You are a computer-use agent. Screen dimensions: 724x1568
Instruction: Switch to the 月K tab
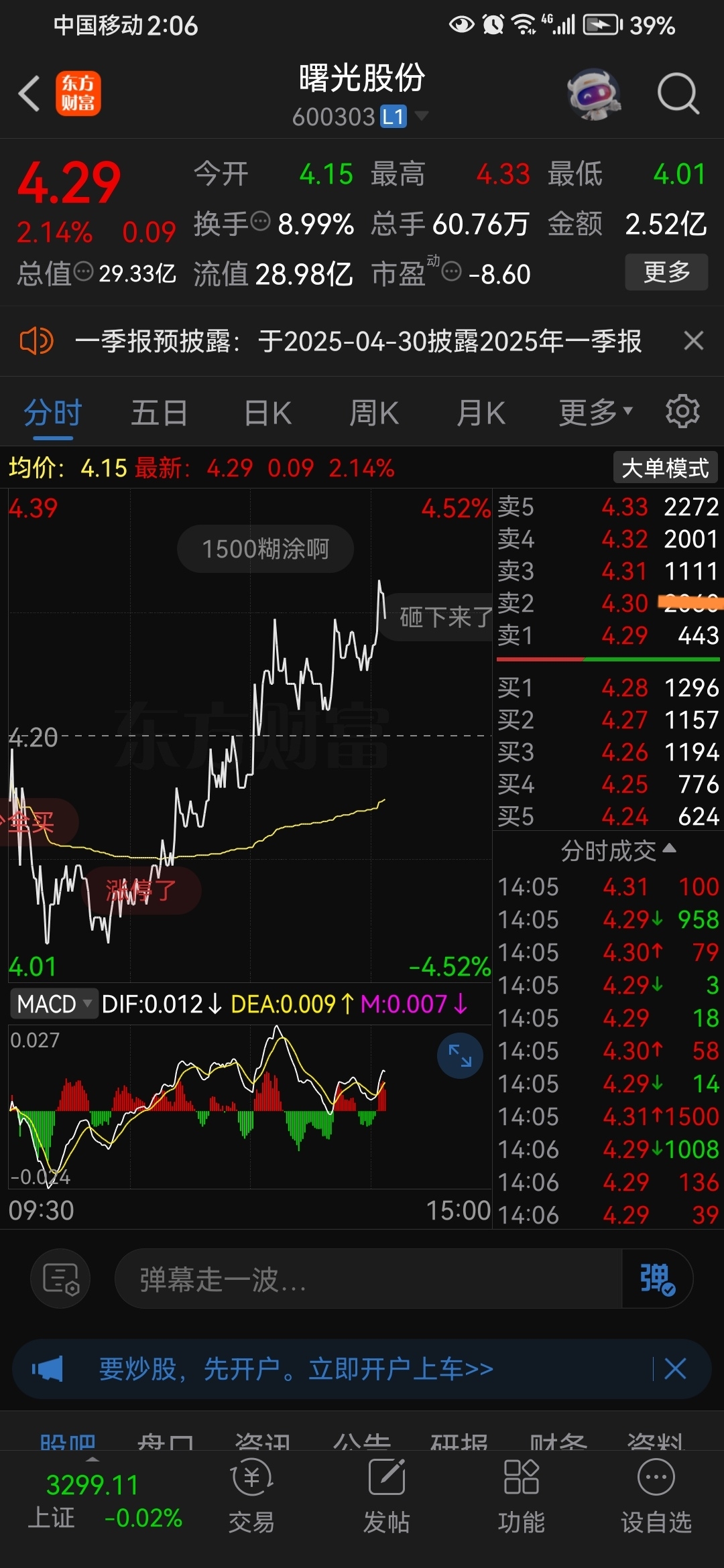481,413
